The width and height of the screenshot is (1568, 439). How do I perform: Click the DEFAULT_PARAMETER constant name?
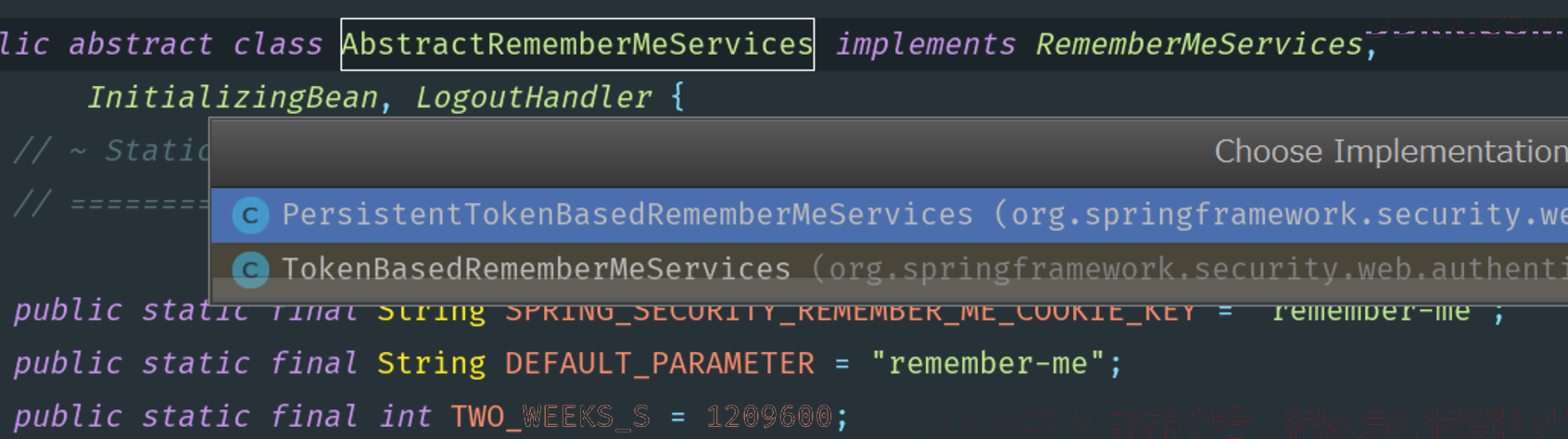(659, 364)
